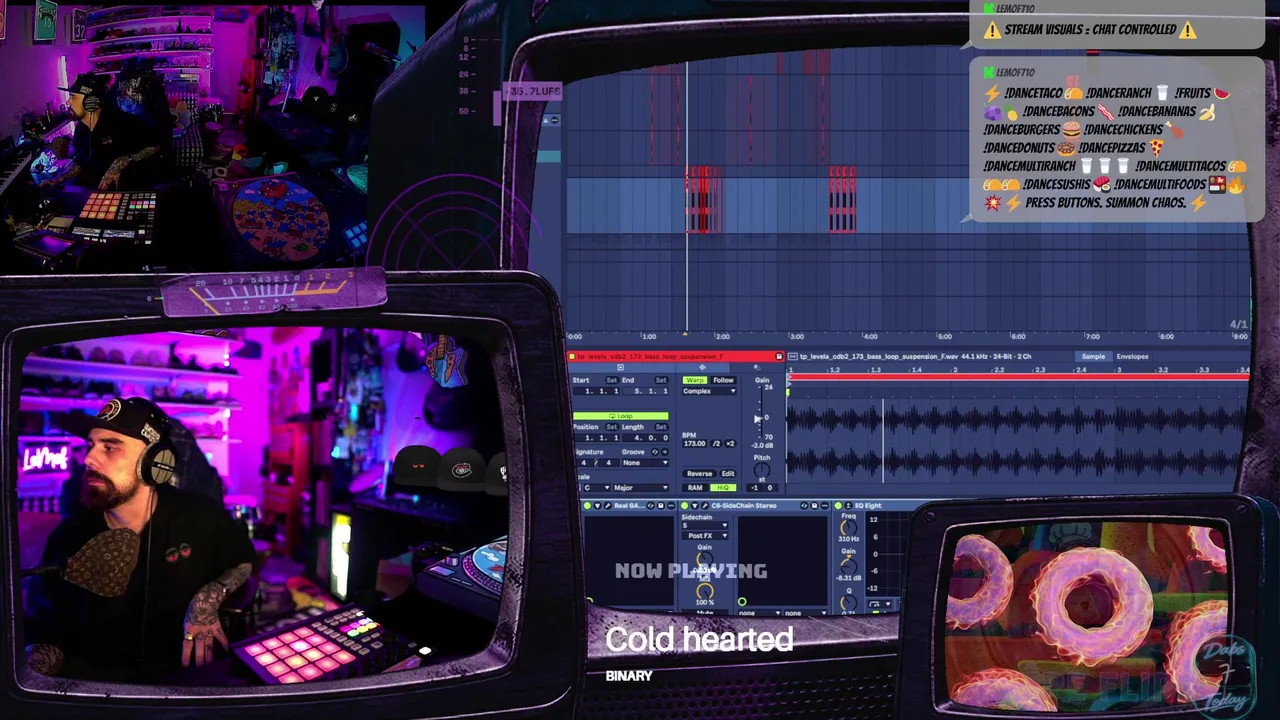This screenshot has height=720, width=1280.
Task: Fold the Real GA device with its triangle
Action: (x=598, y=506)
